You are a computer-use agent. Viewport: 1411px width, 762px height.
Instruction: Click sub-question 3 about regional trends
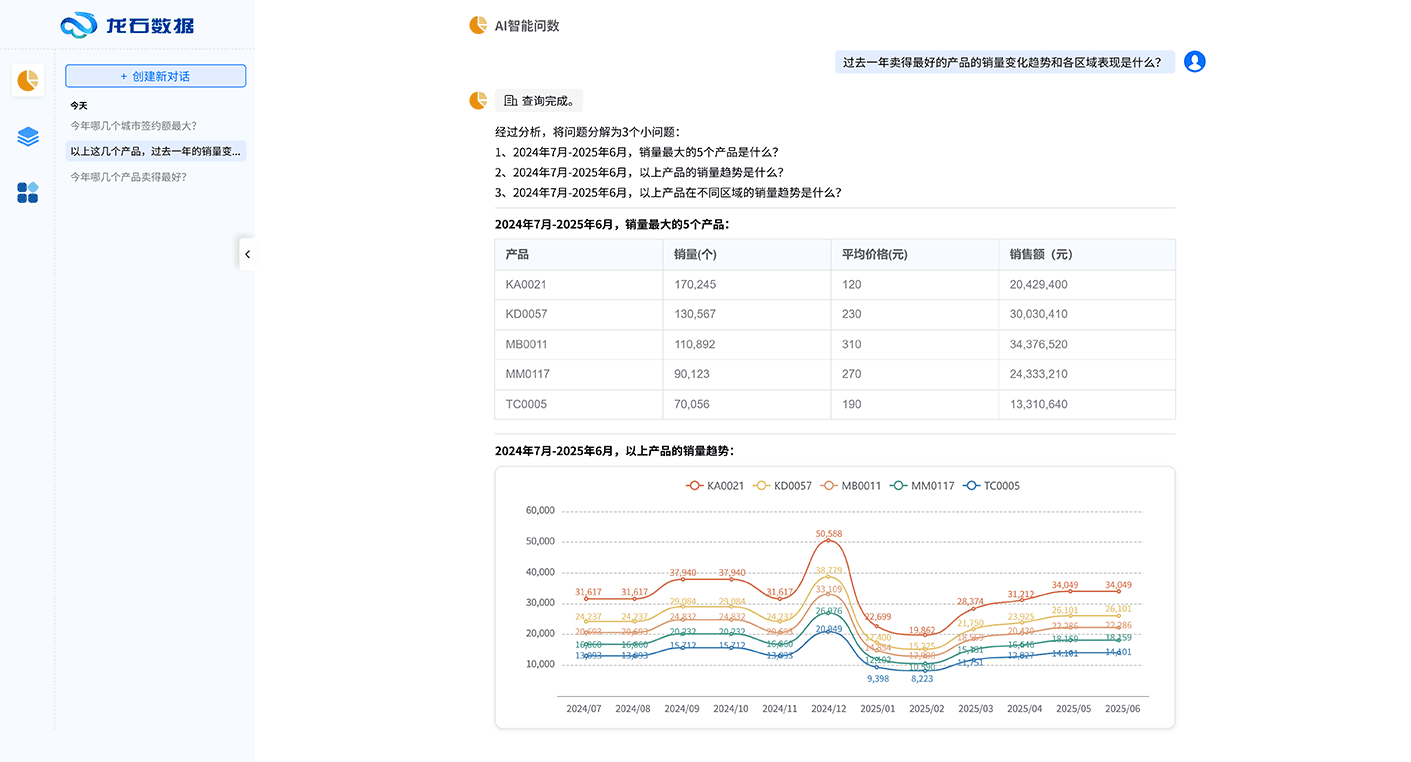(x=668, y=193)
